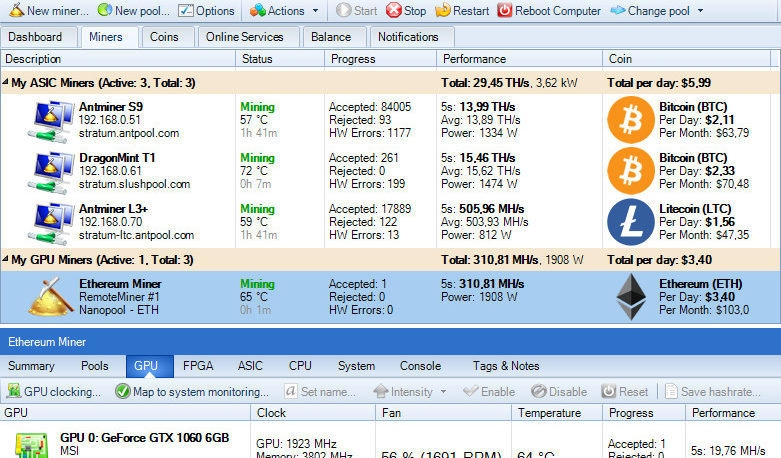Select the DragonMint T1 miner icon

click(51, 172)
